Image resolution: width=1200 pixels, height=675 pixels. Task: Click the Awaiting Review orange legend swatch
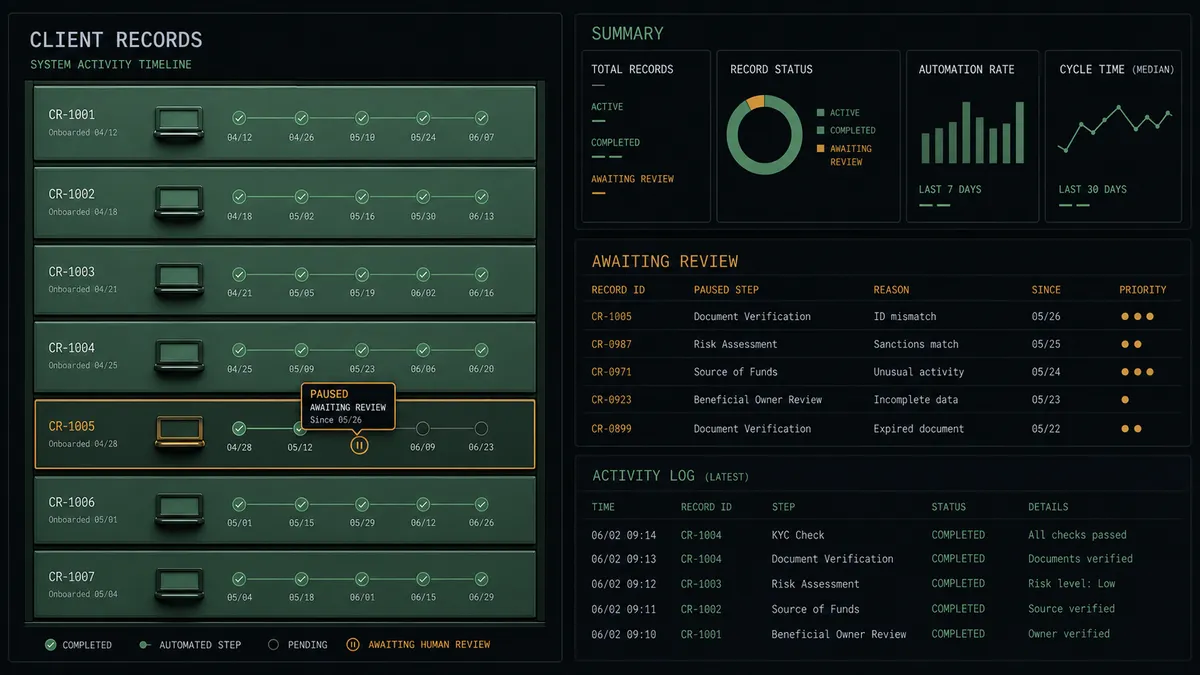click(x=821, y=148)
